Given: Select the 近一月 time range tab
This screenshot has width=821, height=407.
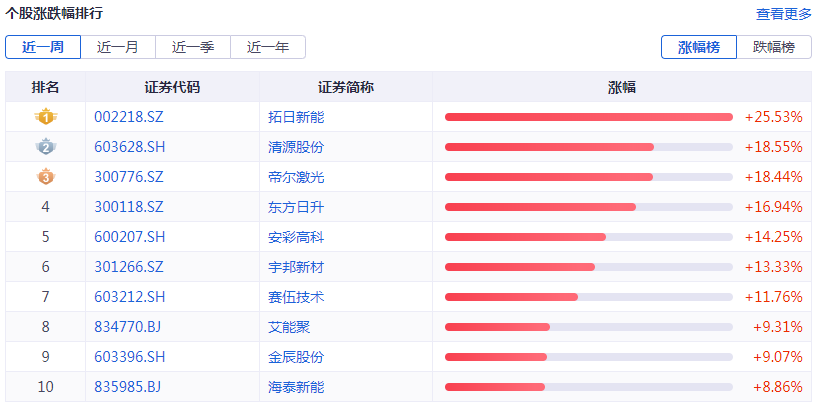Looking at the screenshot, I should point(118,47).
